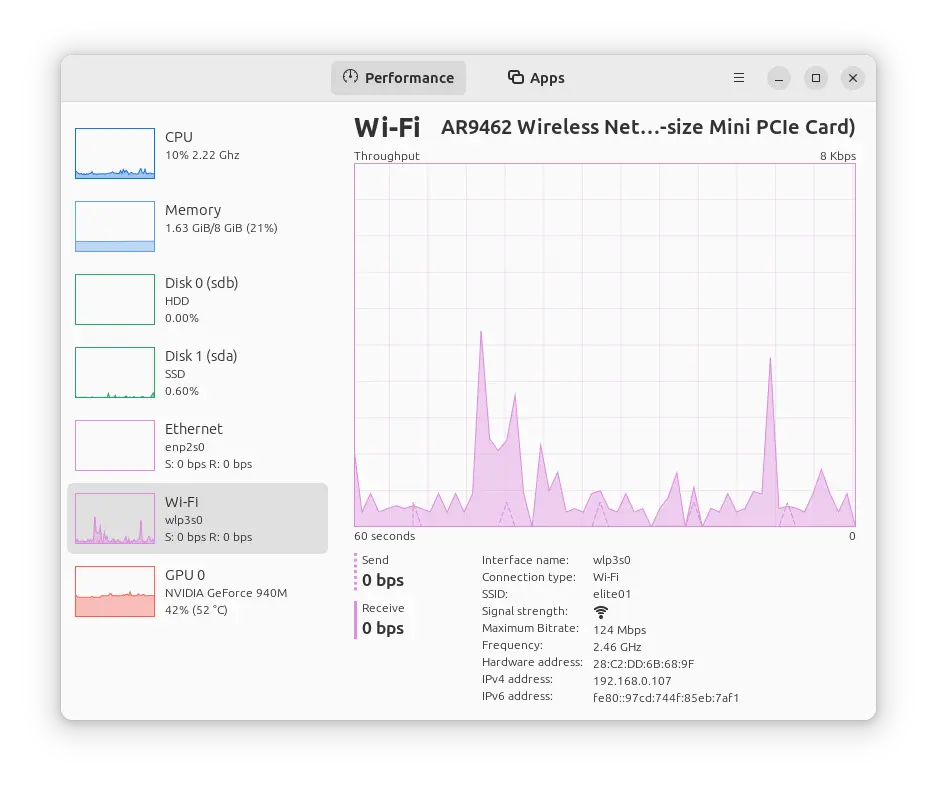Select Disk 0 (sdb) HDD entry

[x=197, y=299]
